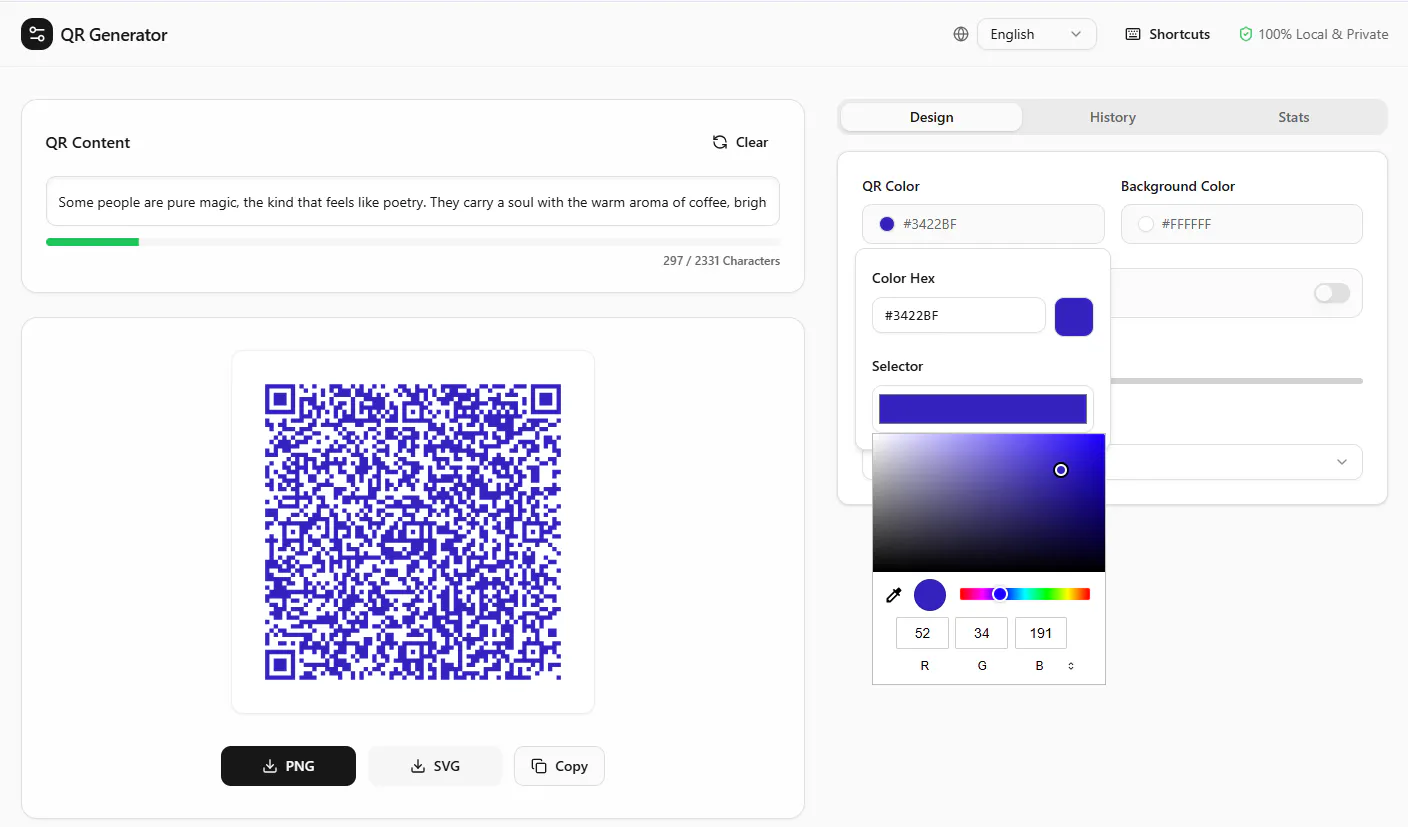Expand the dropdown chevron in Design panel
The image size is (1408, 827).
coord(1341,462)
